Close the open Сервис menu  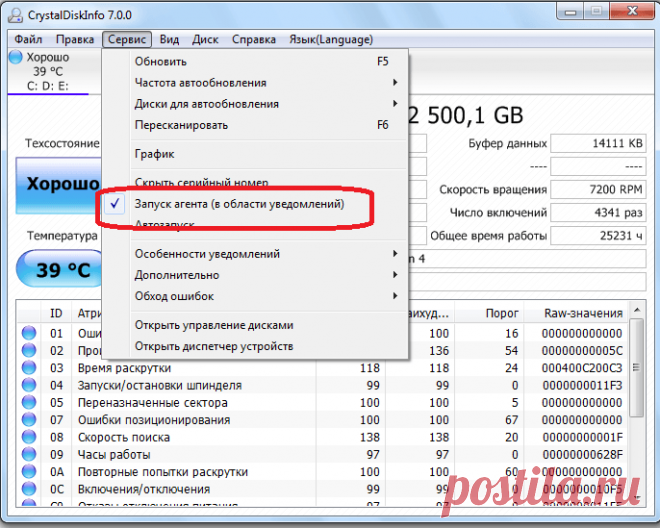(x=127, y=40)
